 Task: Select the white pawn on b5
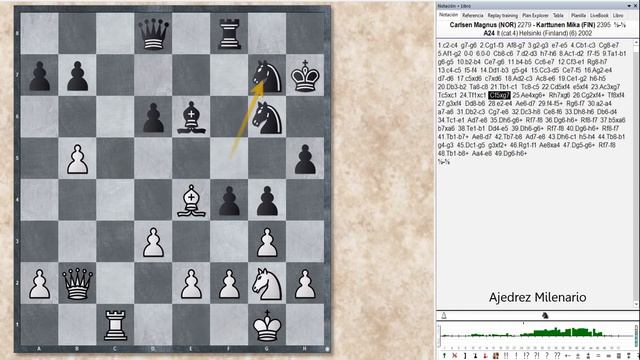point(78,159)
